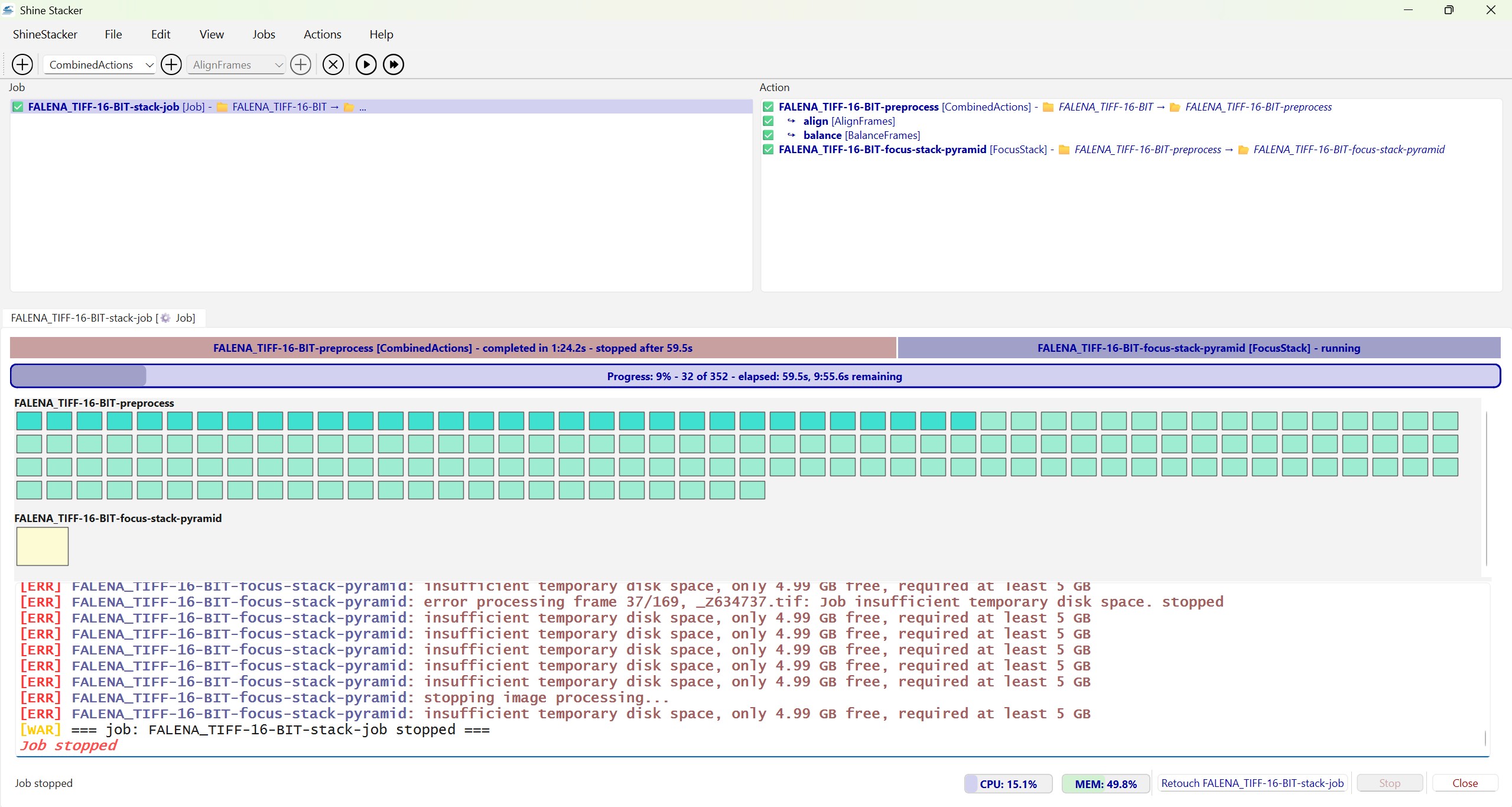Click the greyed add sub-action plus icon
Screen dimensions: 1512x807
point(301,64)
